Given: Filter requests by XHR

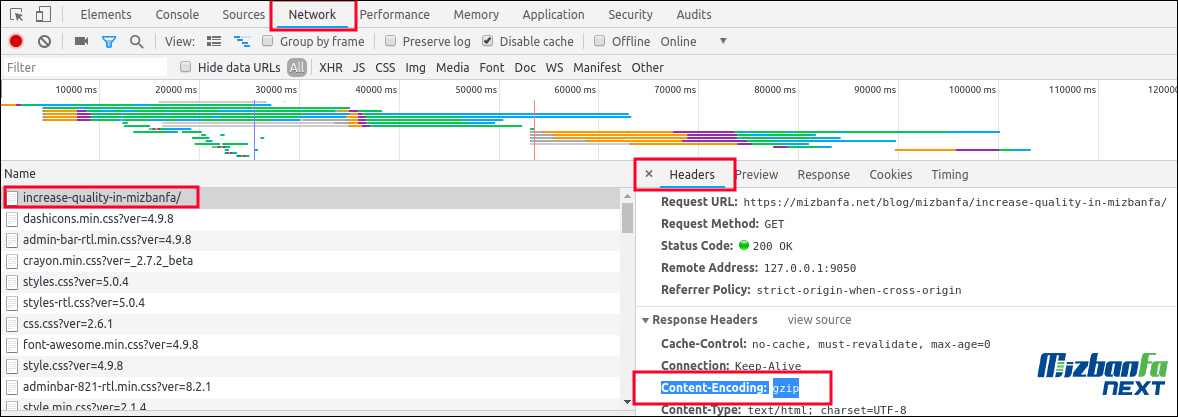Looking at the screenshot, I should [x=331, y=68].
